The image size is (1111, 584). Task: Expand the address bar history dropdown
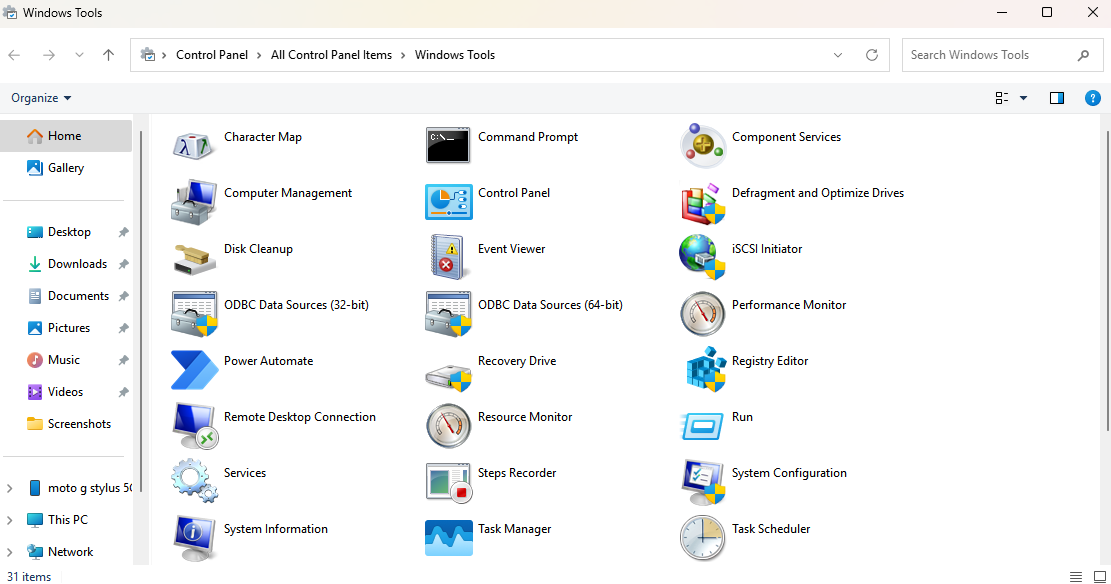point(838,55)
